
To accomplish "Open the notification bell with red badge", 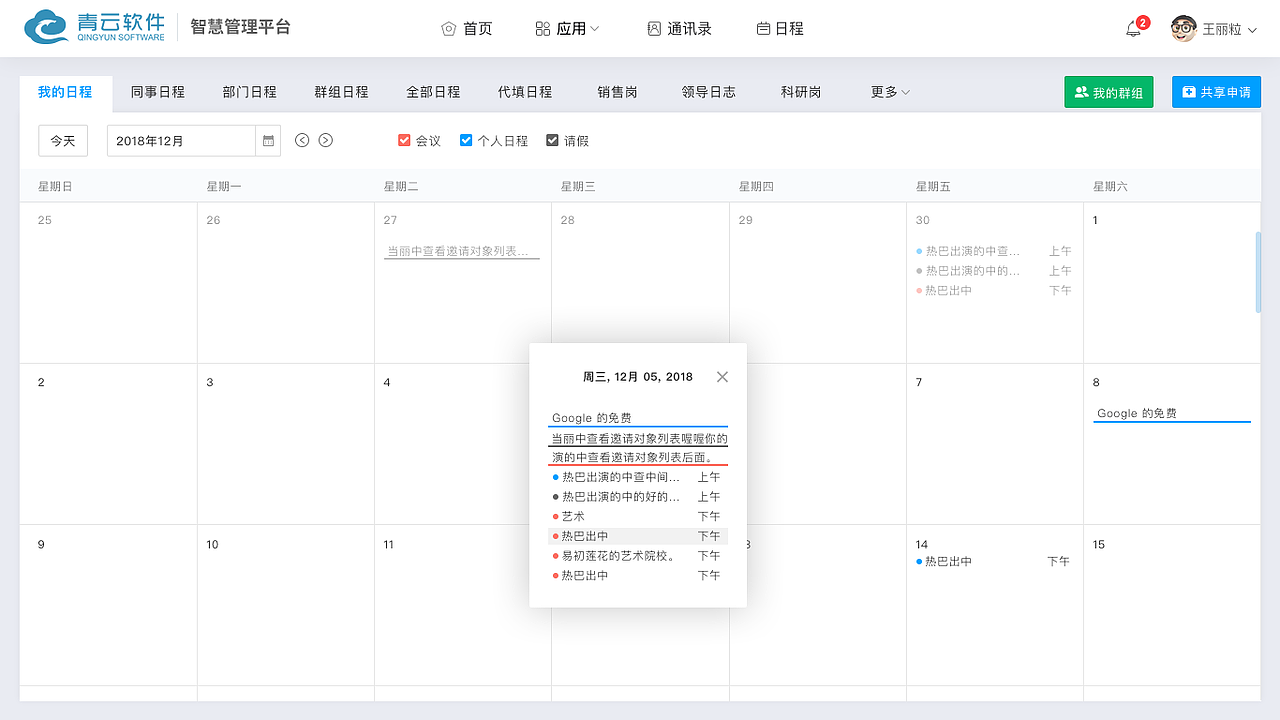I will [1134, 29].
